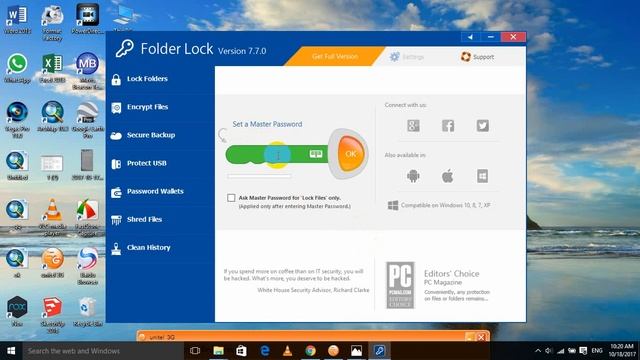Click the Facebook icon
Viewport: 640px width, 360px height.
click(x=448, y=125)
